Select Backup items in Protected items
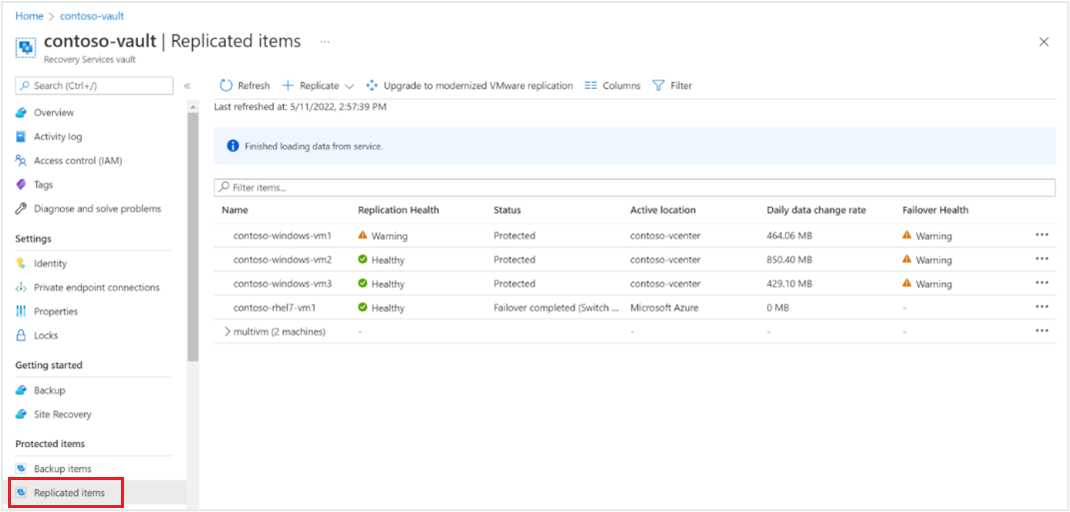The width and height of the screenshot is (1070, 512). [62, 469]
